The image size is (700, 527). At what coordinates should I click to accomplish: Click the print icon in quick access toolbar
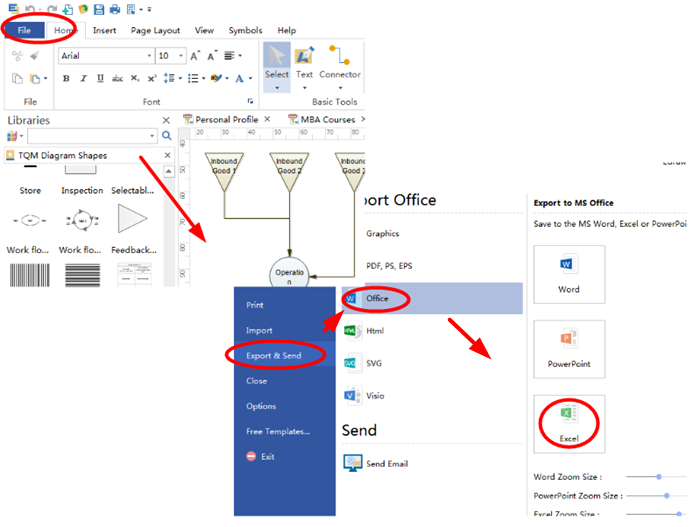coord(115,9)
